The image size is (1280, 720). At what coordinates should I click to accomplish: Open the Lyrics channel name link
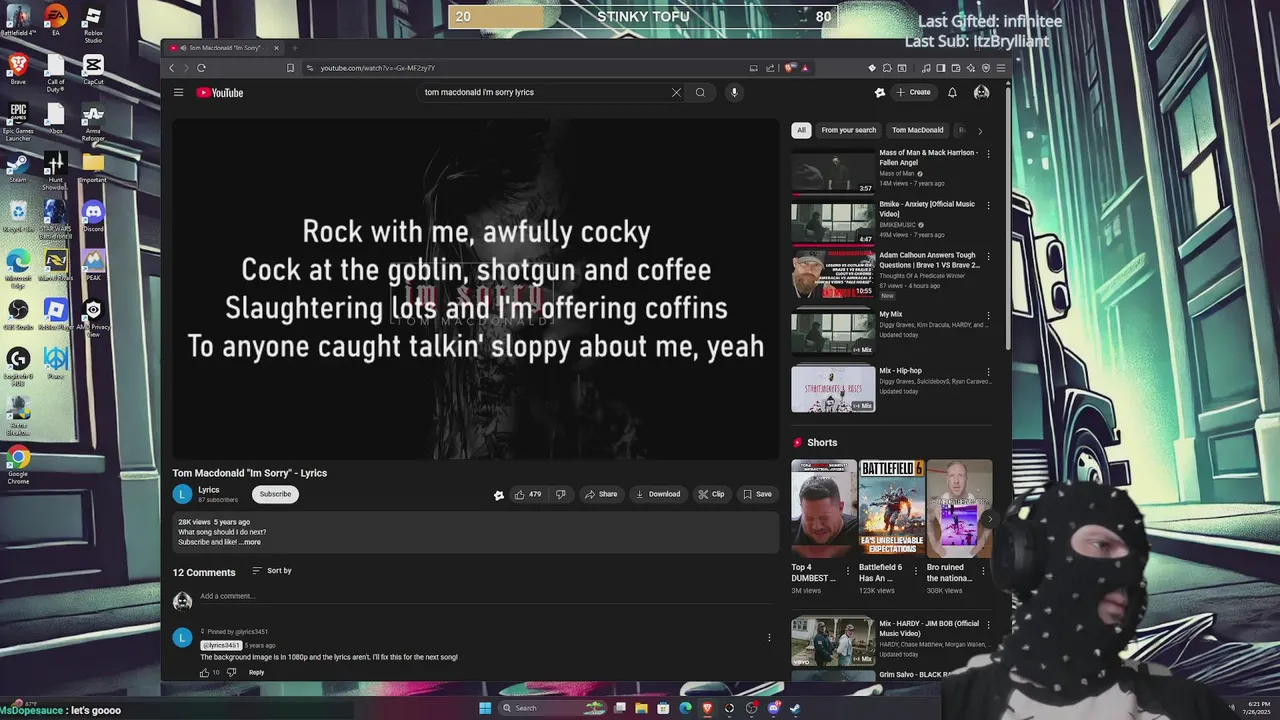click(208, 490)
